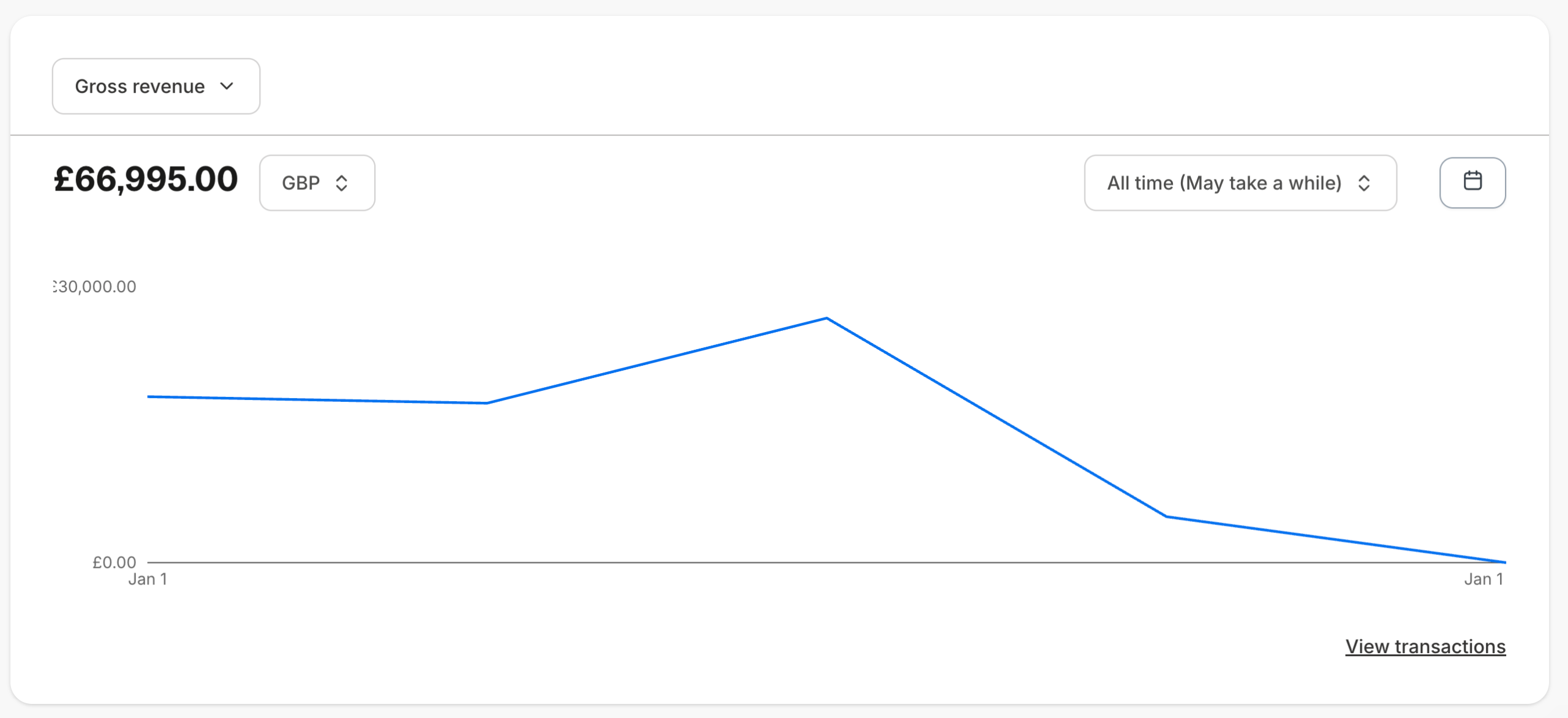Click the £30,000.00 y-axis label
Image resolution: width=1568 pixels, height=718 pixels.
pos(95,286)
